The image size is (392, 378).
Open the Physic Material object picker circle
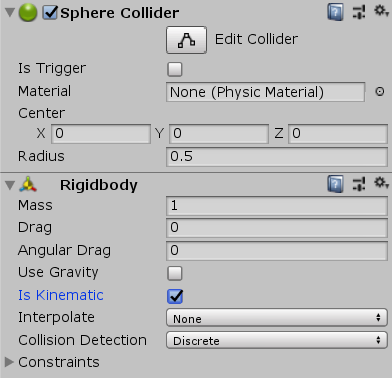380,92
